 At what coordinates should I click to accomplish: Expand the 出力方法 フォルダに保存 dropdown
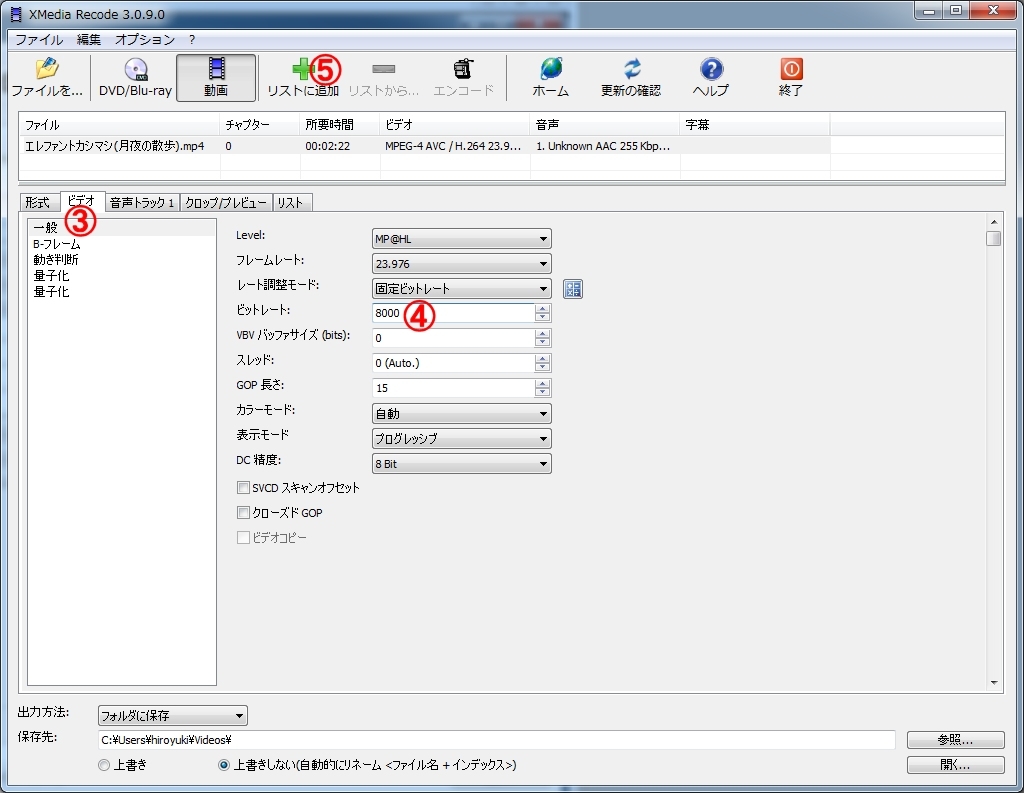[x=172, y=716]
